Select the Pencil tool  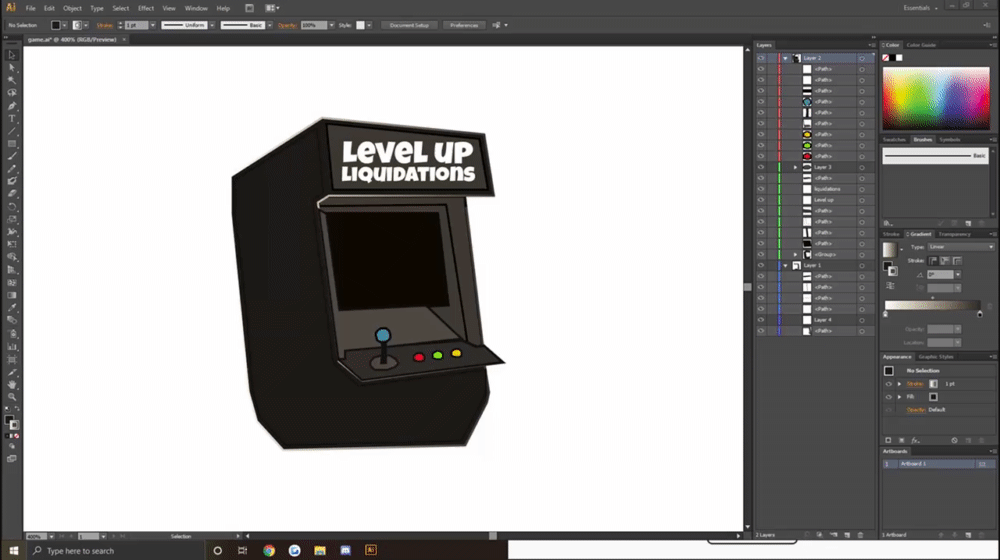pyautogui.click(x=11, y=169)
